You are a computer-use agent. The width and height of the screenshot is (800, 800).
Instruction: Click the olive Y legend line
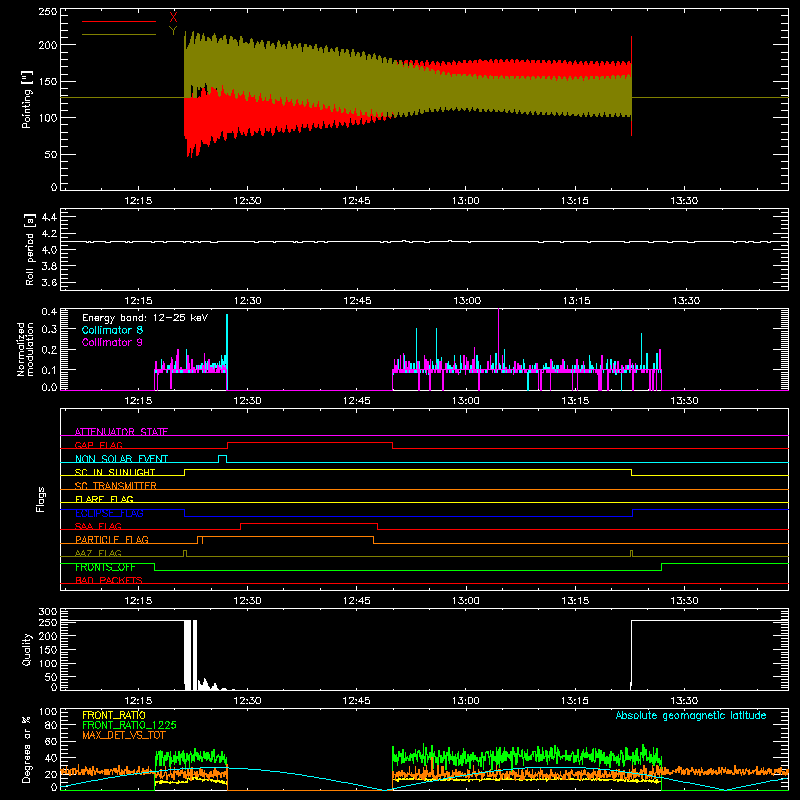click(119, 34)
